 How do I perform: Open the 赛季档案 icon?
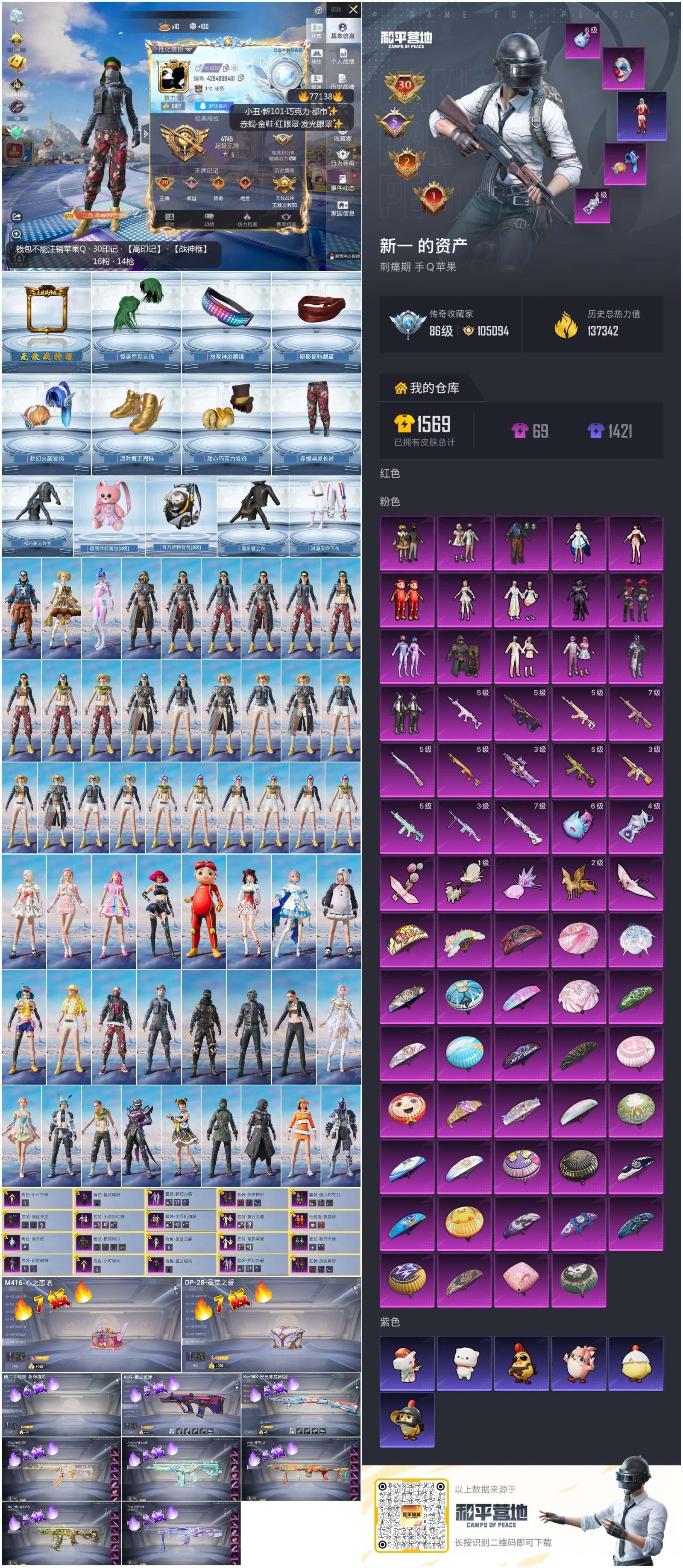pos(286,220)
